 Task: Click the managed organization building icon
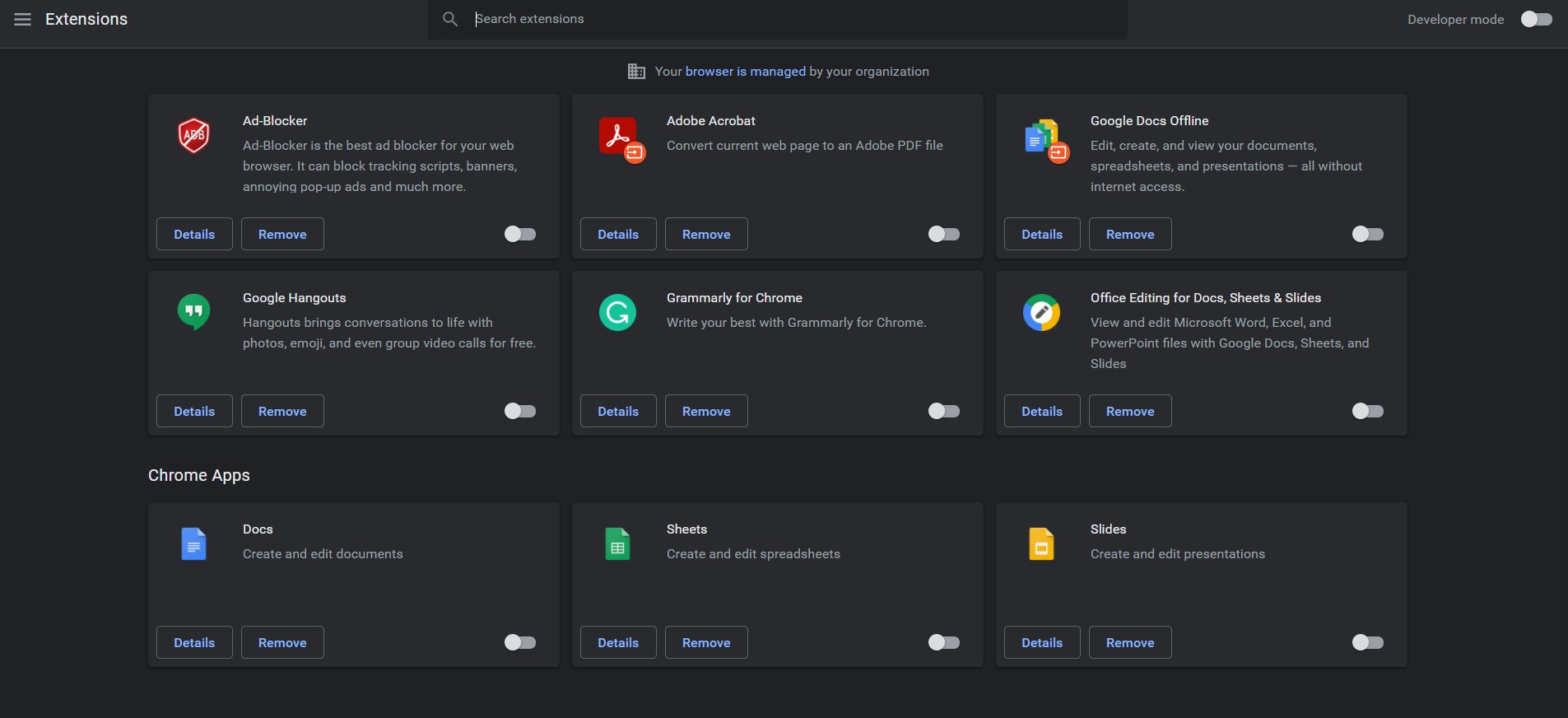point(636,72)
